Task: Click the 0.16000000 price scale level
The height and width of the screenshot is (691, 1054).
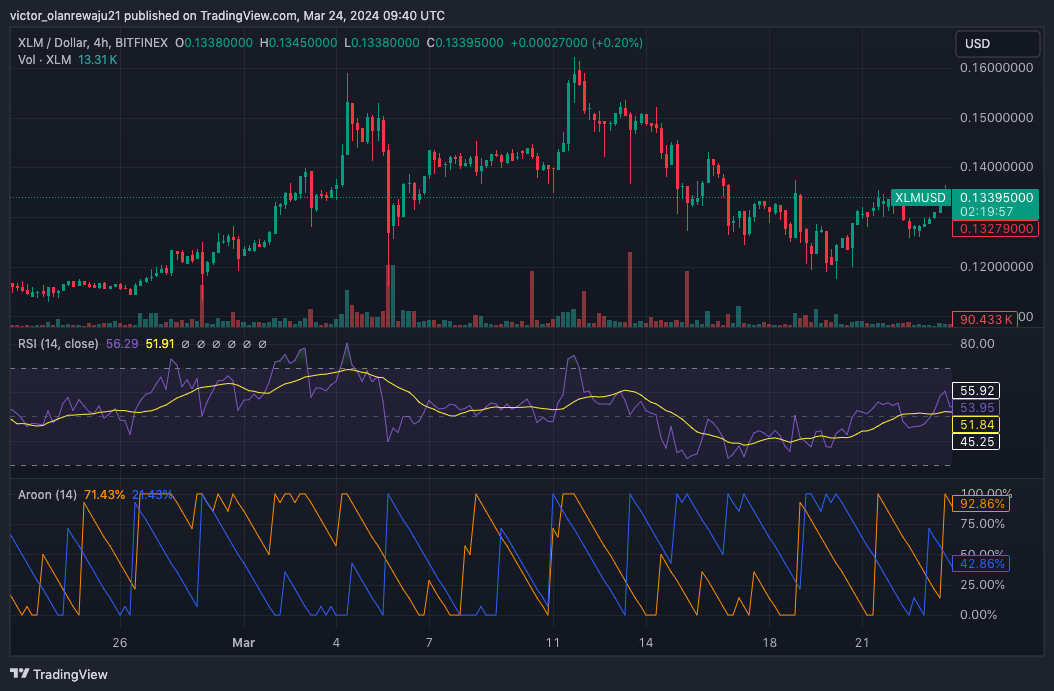Action: [994, 68]
